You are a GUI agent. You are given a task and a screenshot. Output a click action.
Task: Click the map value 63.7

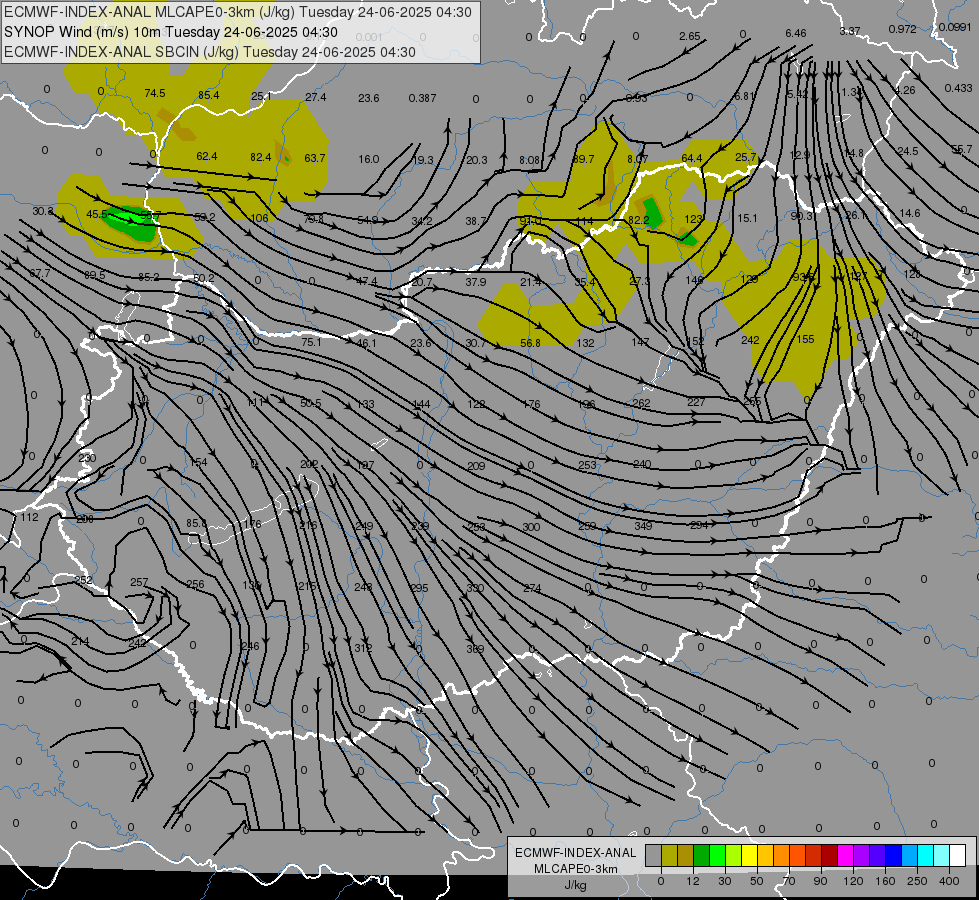[x=315, y=158]
